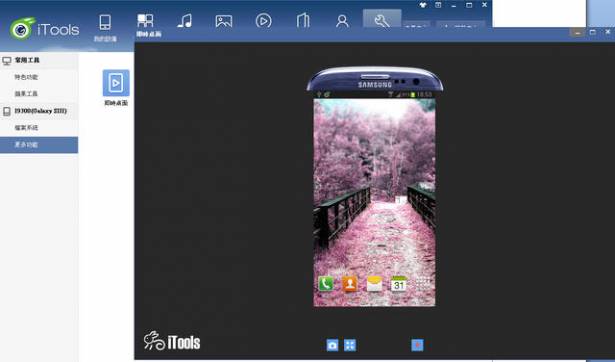Minimize the main iTools window
The image size is (615, 362).
454,5
